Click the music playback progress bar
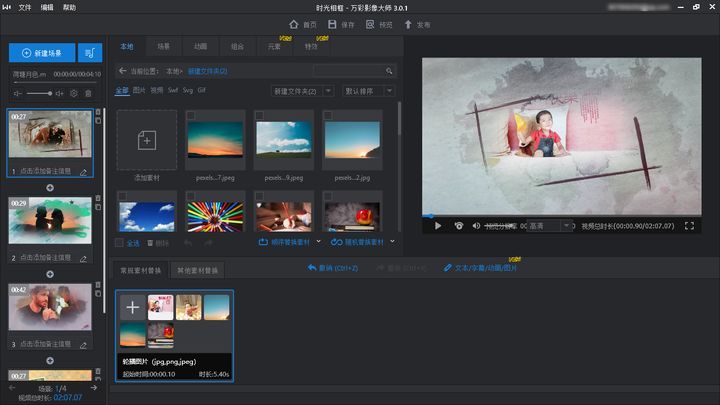Image resolution: width=720 pixels, height=405 pixels. click(56, 83)
